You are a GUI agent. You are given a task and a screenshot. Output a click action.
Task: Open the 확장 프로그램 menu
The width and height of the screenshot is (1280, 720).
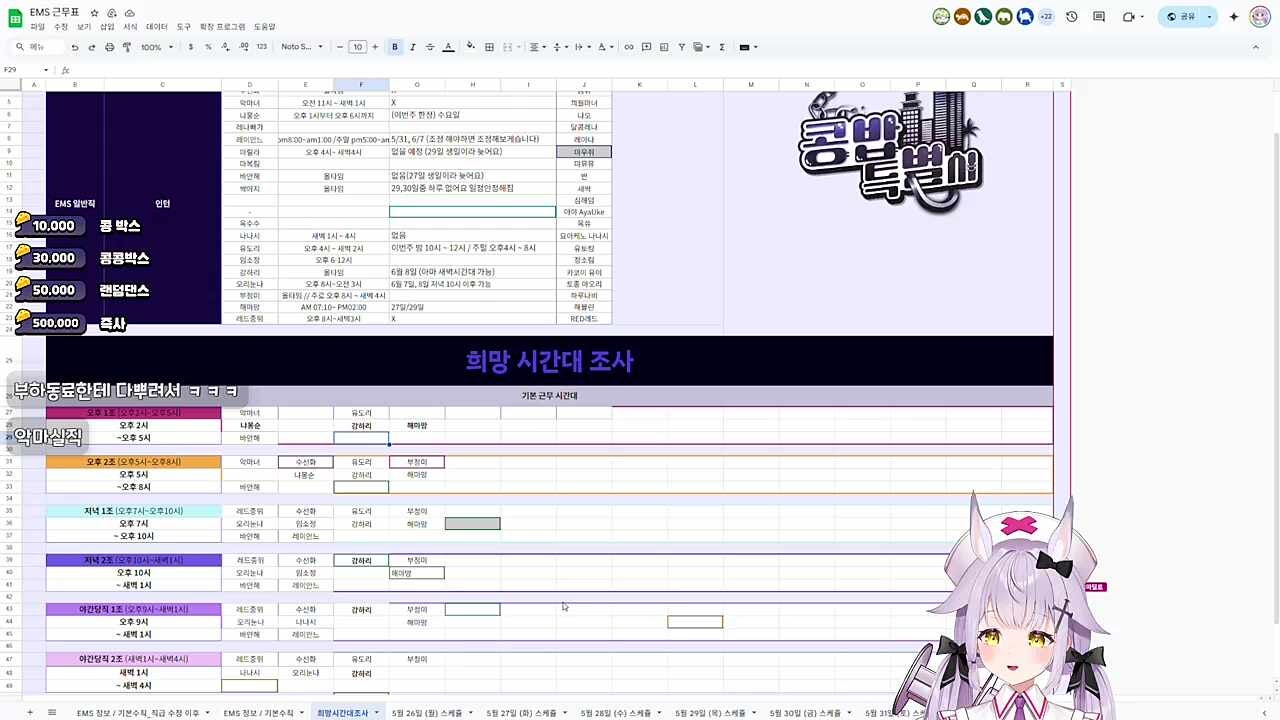pos(222,27)
